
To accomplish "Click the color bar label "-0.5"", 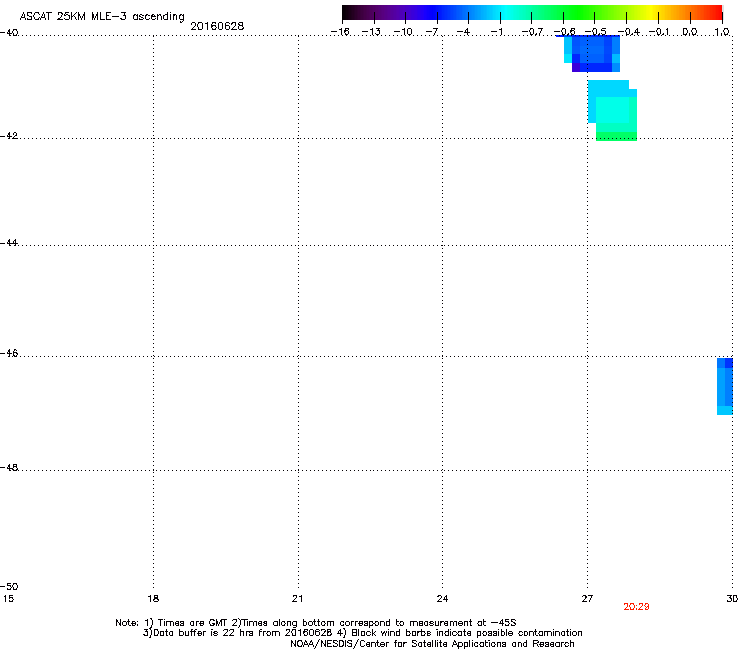I will click(596, 32).
